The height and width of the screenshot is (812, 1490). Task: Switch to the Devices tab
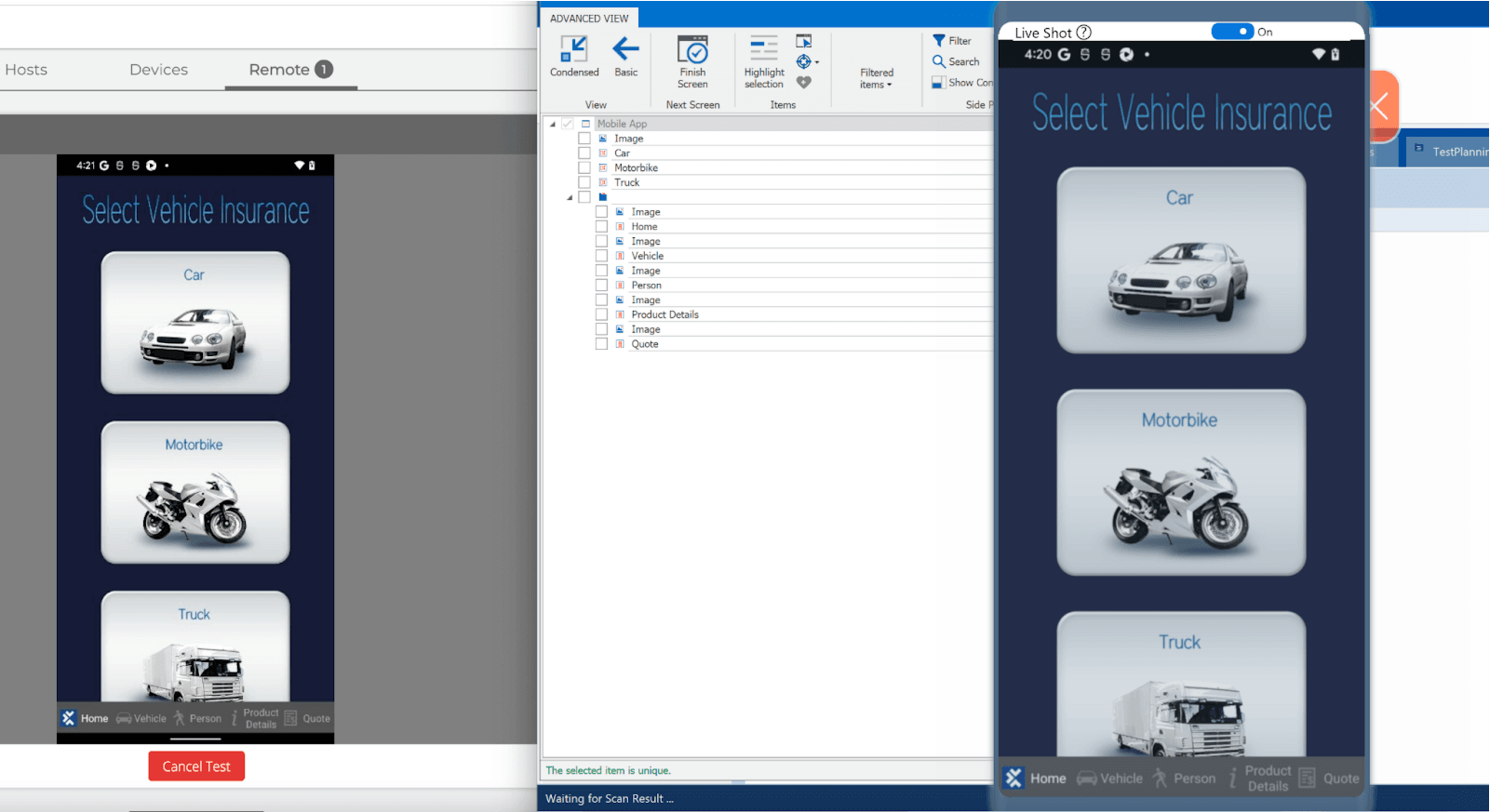click(158, 70)
